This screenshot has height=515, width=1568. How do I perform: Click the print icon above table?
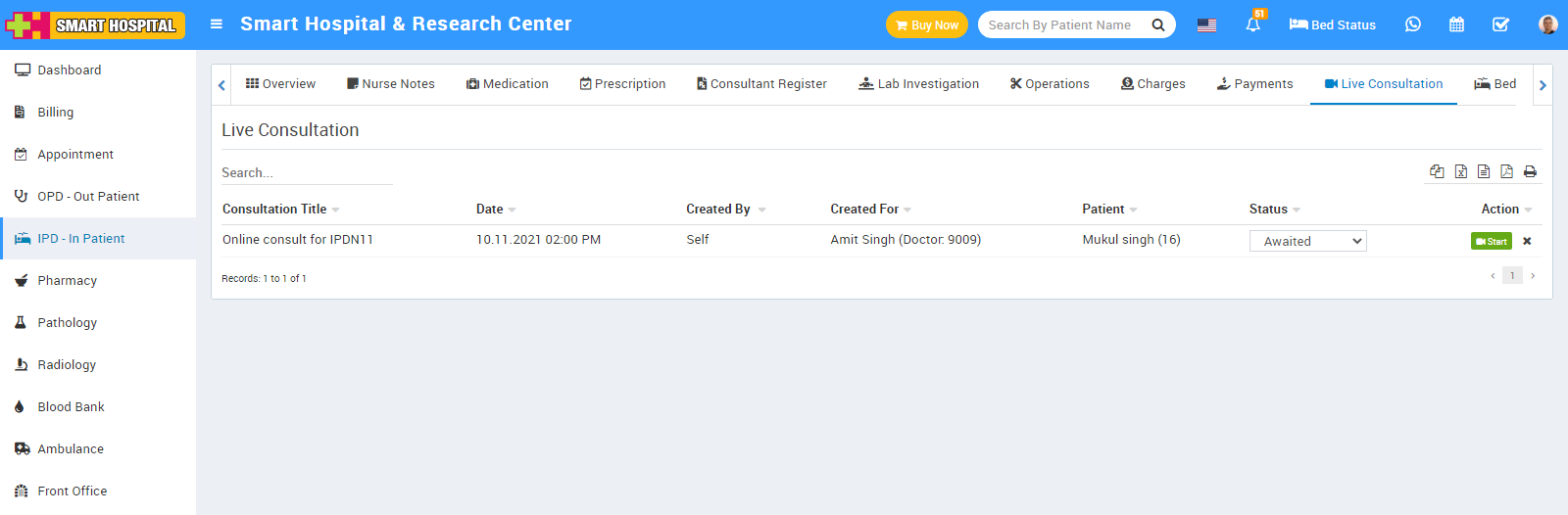(1530, 171)
